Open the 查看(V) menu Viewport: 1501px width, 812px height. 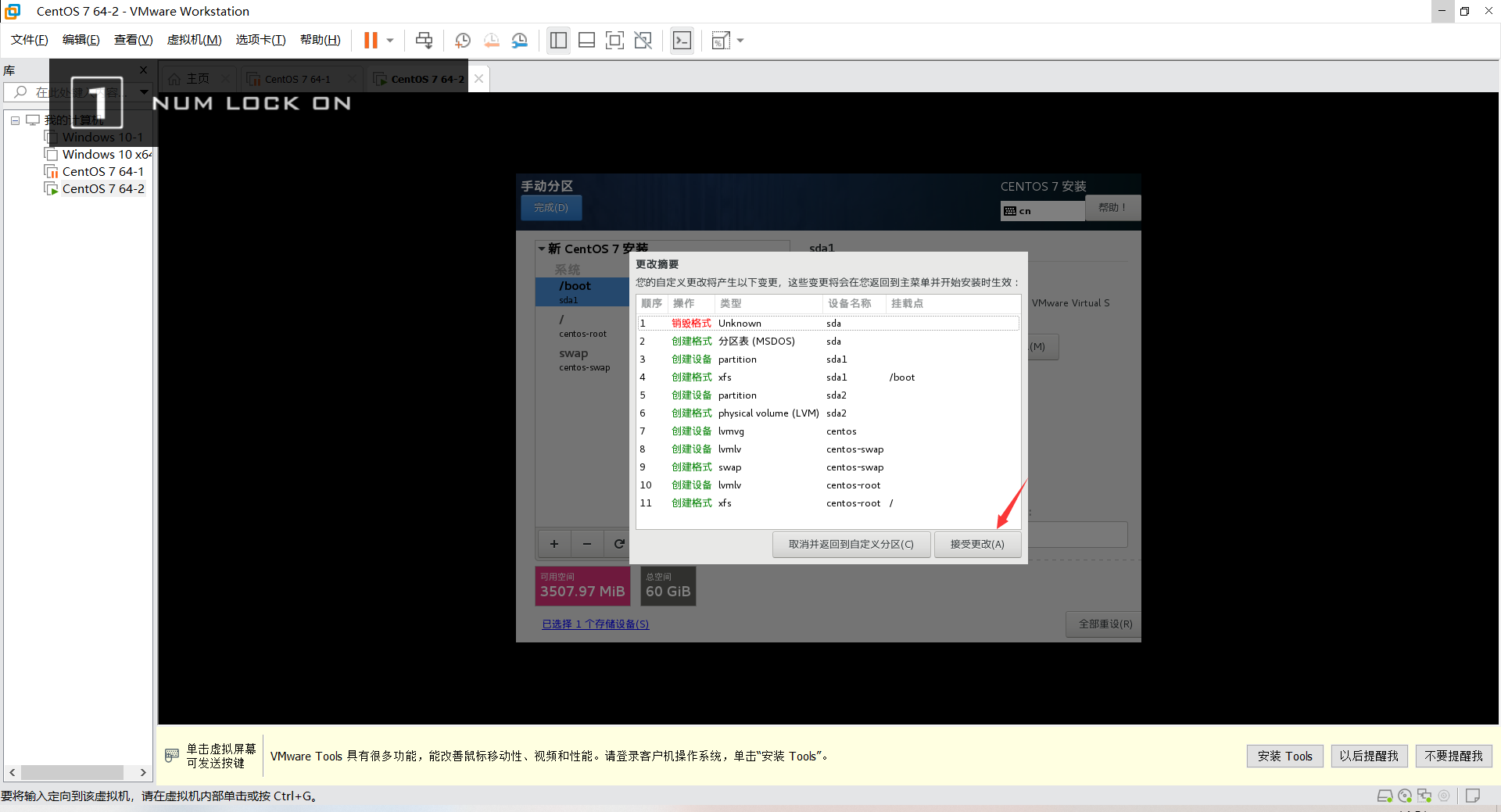tap(134, 40)
